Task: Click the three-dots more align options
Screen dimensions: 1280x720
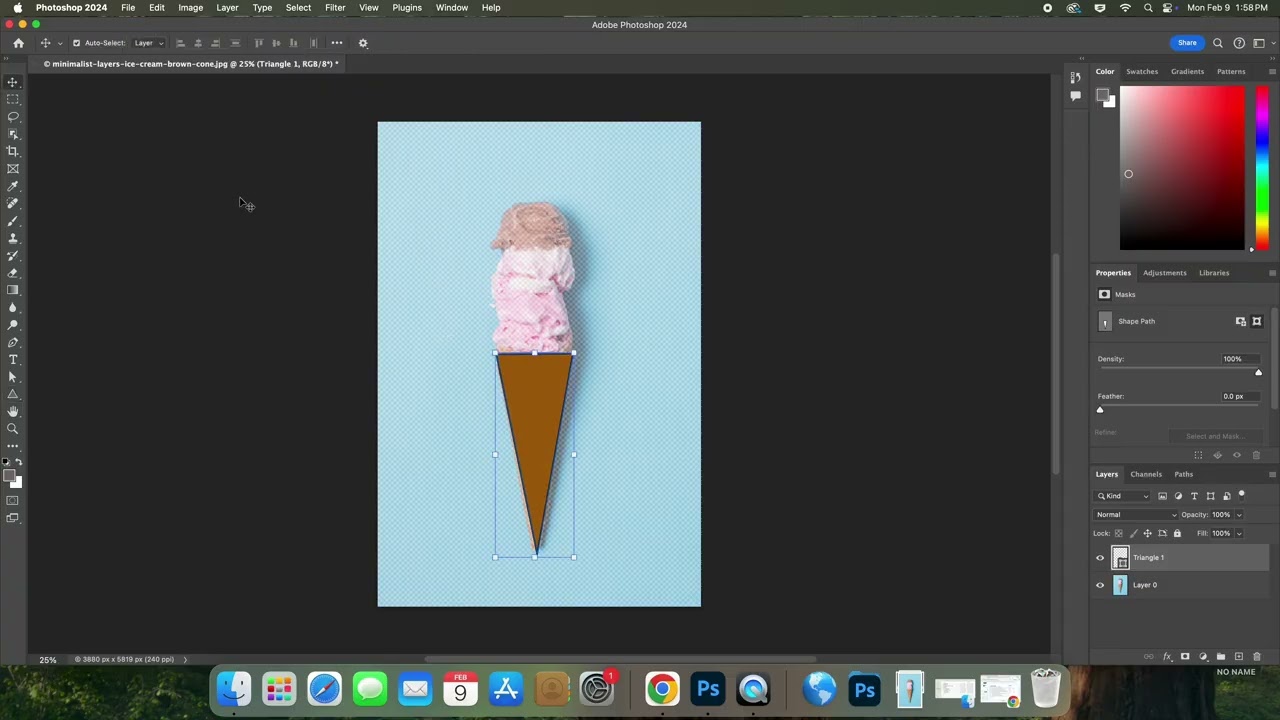Action: tap(337, 43)
